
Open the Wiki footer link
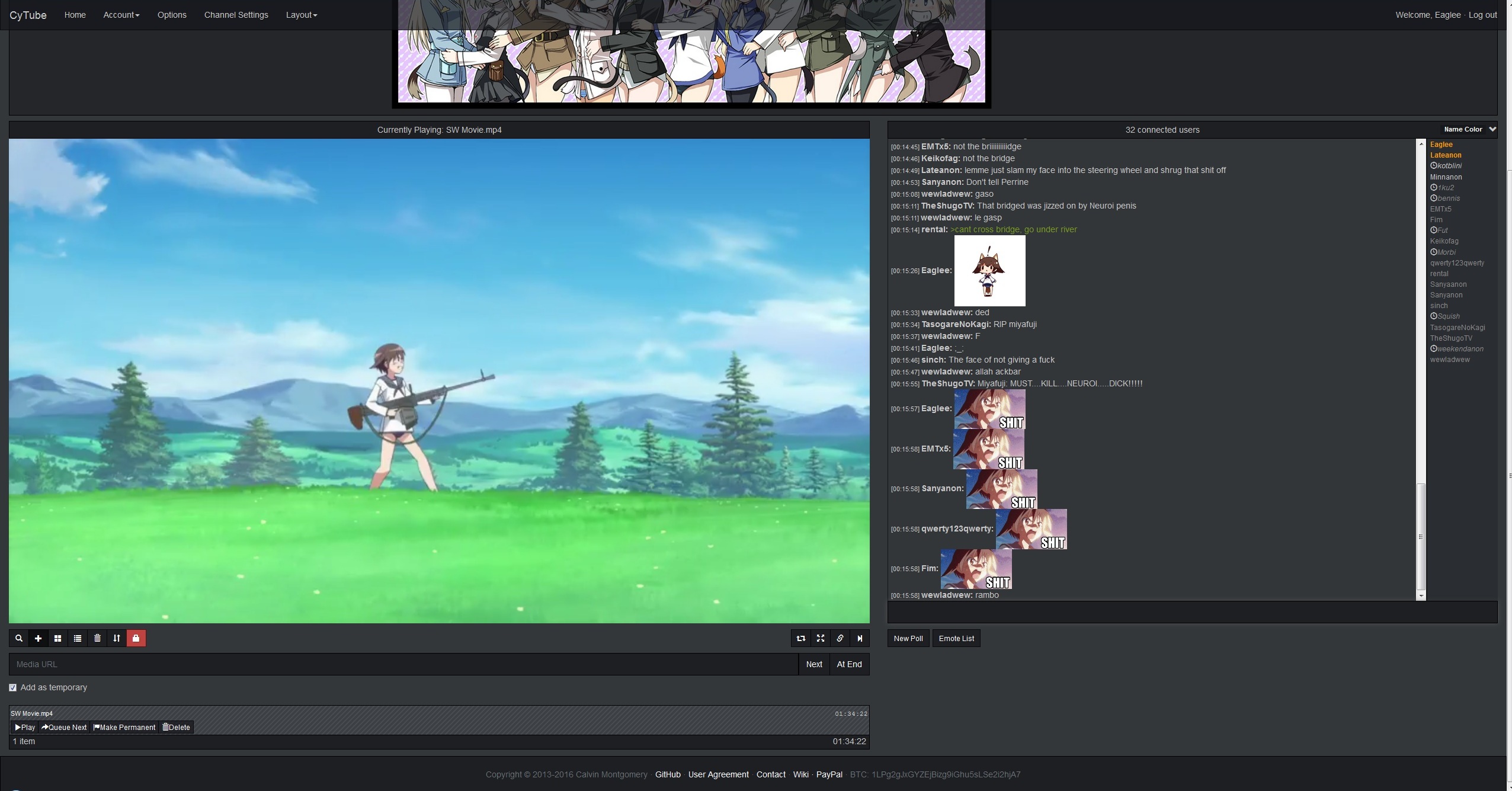[x=801, y=774]
